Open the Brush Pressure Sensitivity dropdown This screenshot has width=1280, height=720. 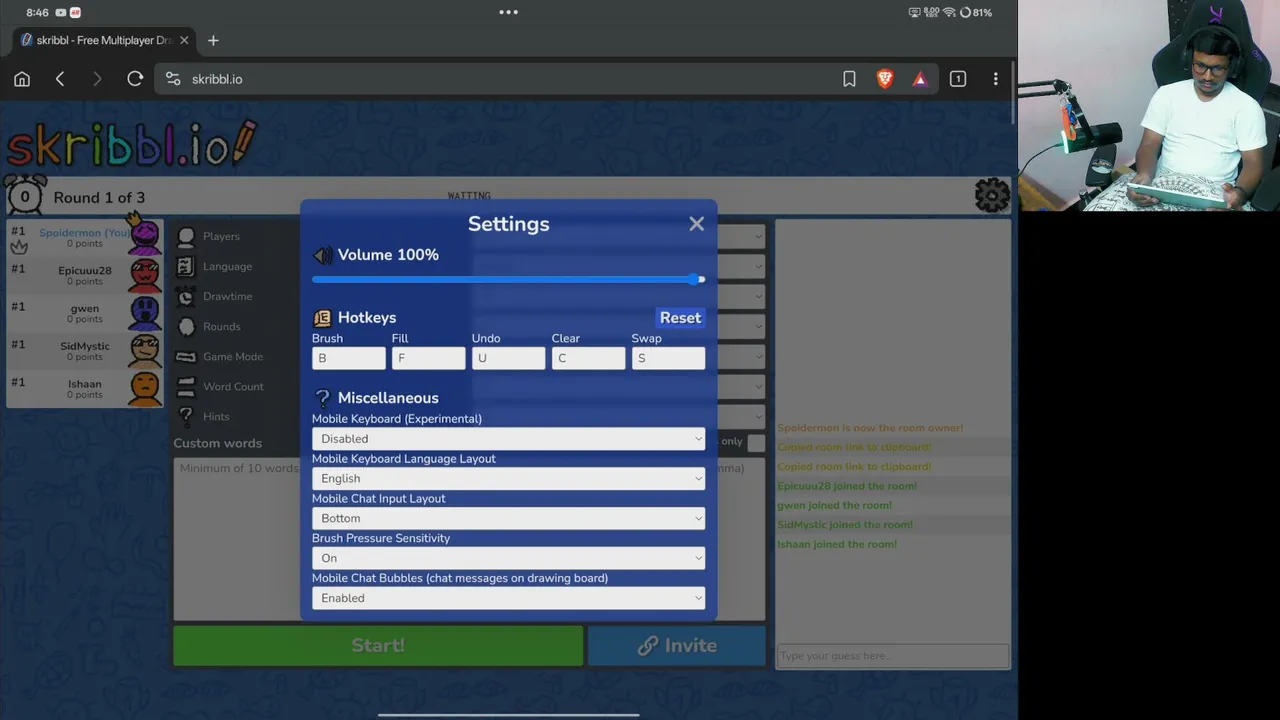point(508,558)
